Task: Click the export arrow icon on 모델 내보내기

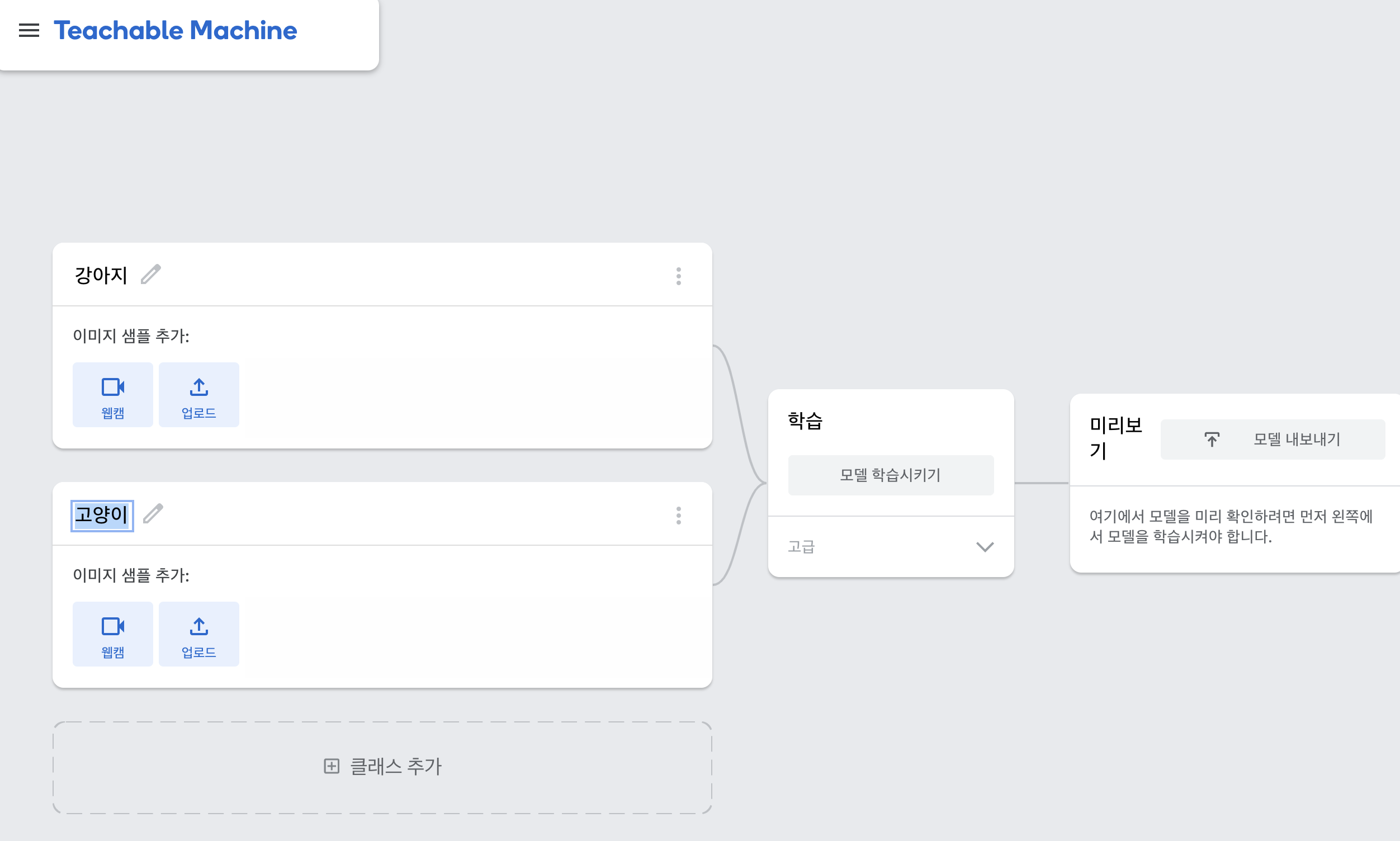Action: point(1212,439)
